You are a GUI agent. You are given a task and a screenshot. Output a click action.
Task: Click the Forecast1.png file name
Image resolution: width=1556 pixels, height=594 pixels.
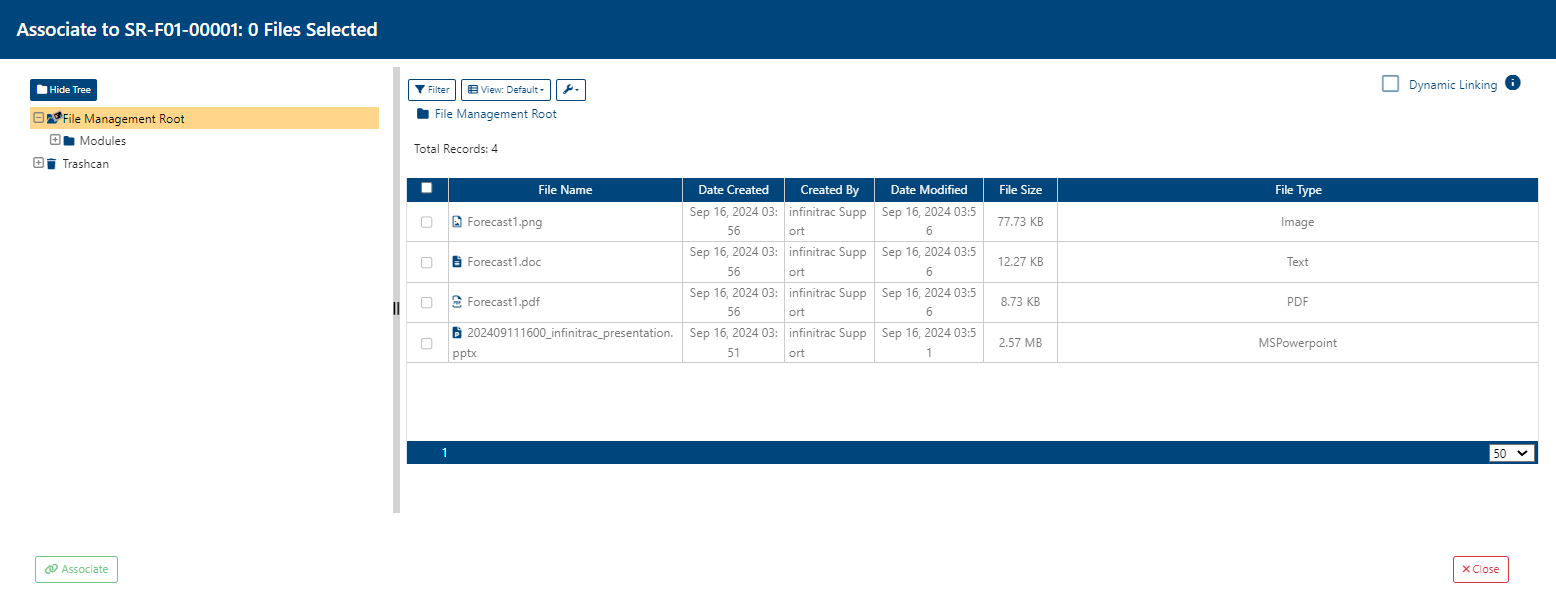505,222
